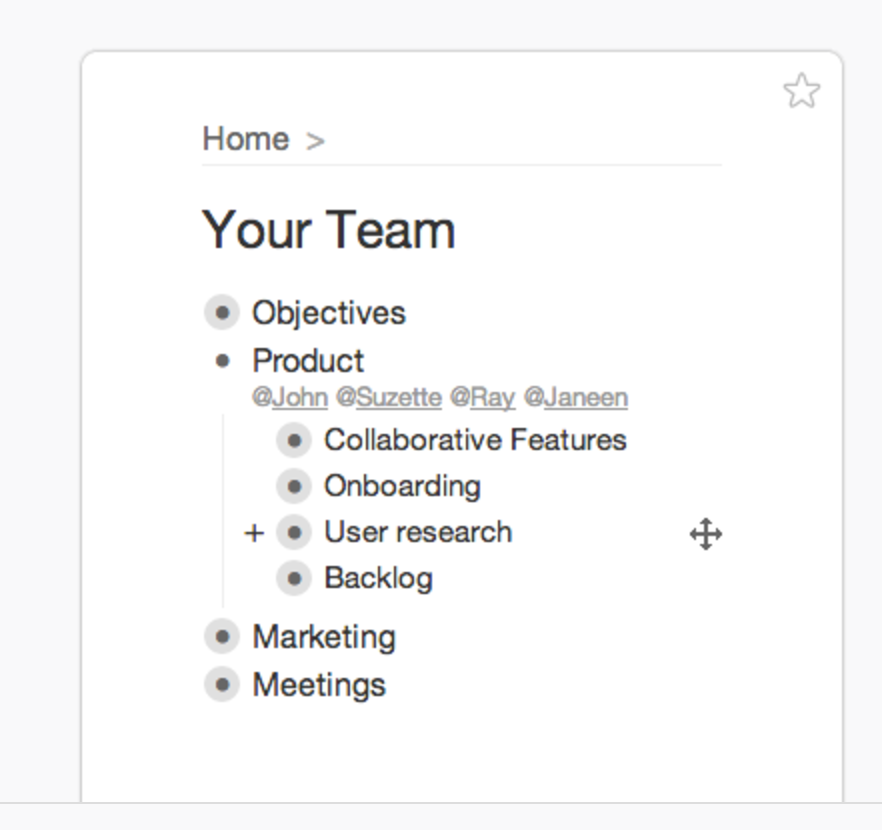Click the bullet next to Objectives
Screen dimensions: 882x830
(222, 313)
